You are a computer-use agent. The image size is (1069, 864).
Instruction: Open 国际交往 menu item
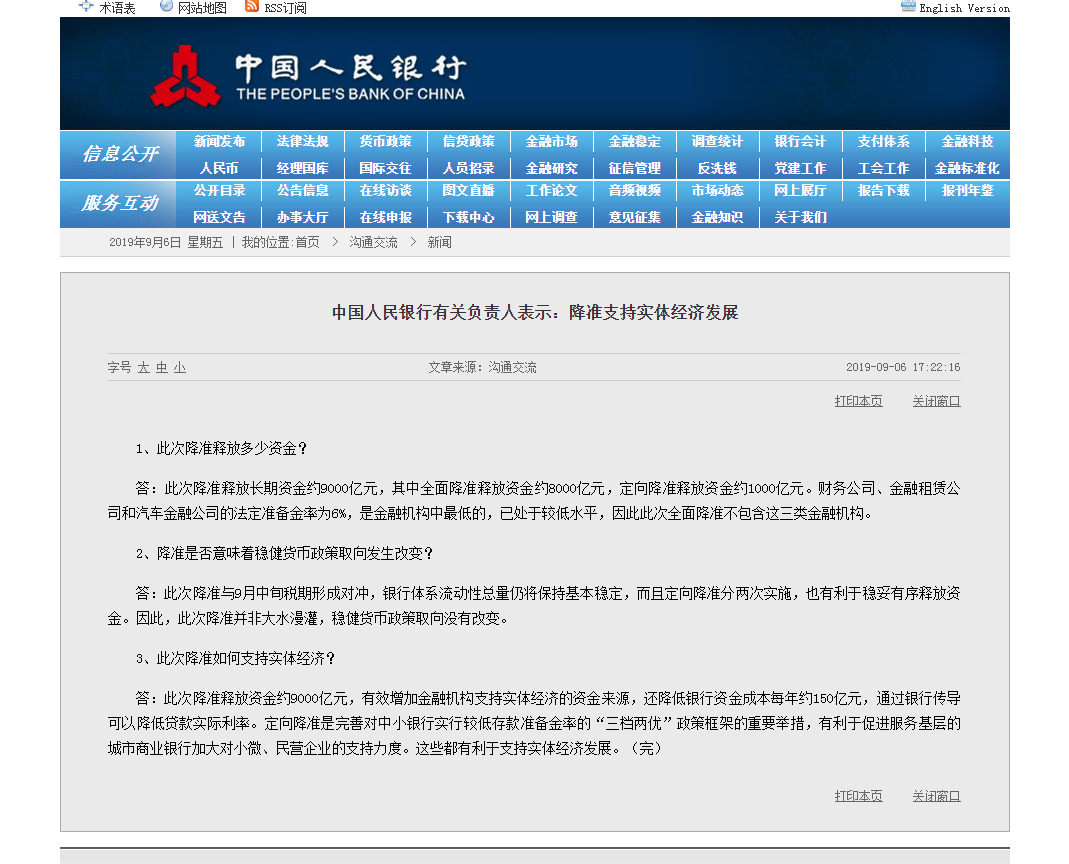[385, 168]
